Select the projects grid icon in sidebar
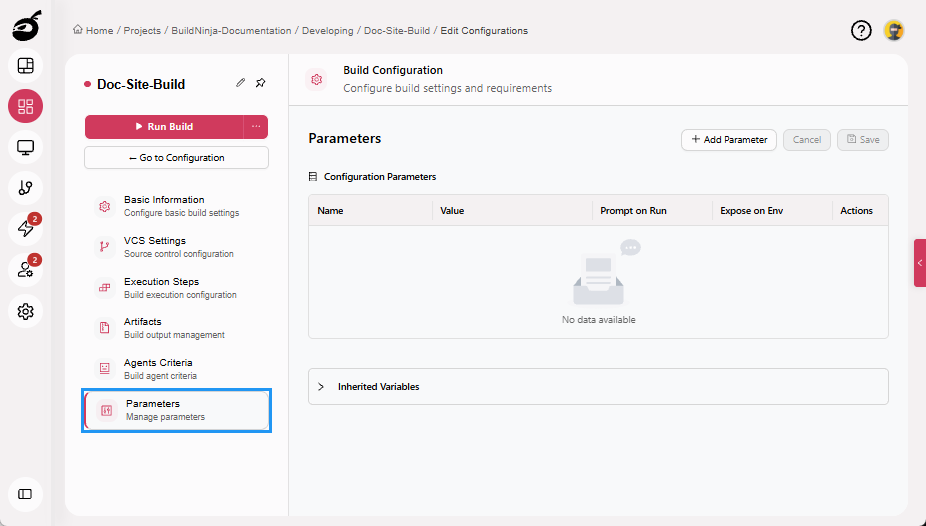The image size is (926, 526). pos(25,106)
